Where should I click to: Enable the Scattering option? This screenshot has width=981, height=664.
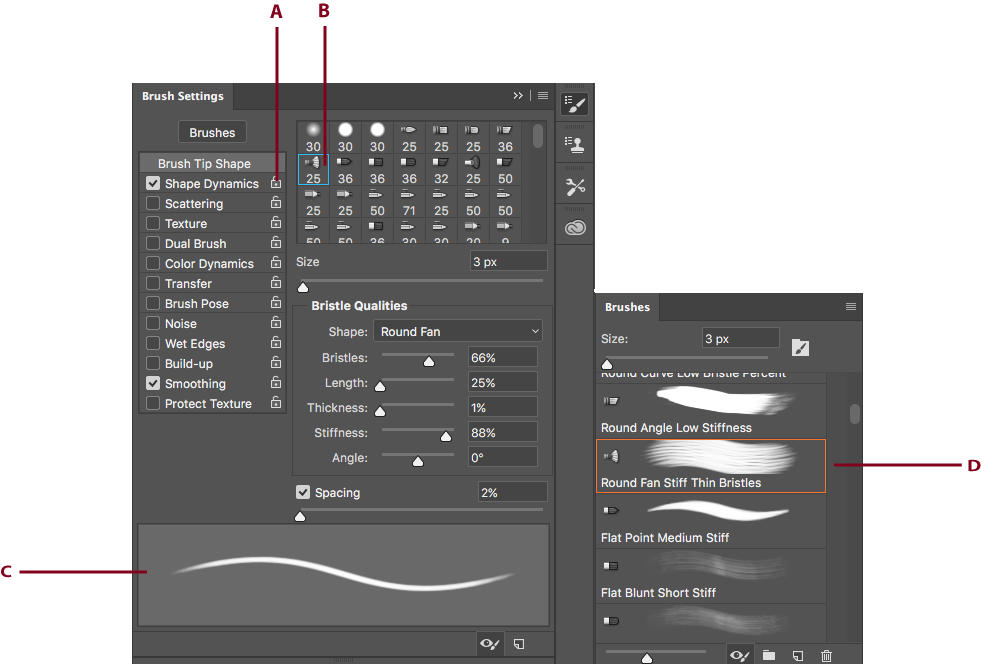click(153, 203)
